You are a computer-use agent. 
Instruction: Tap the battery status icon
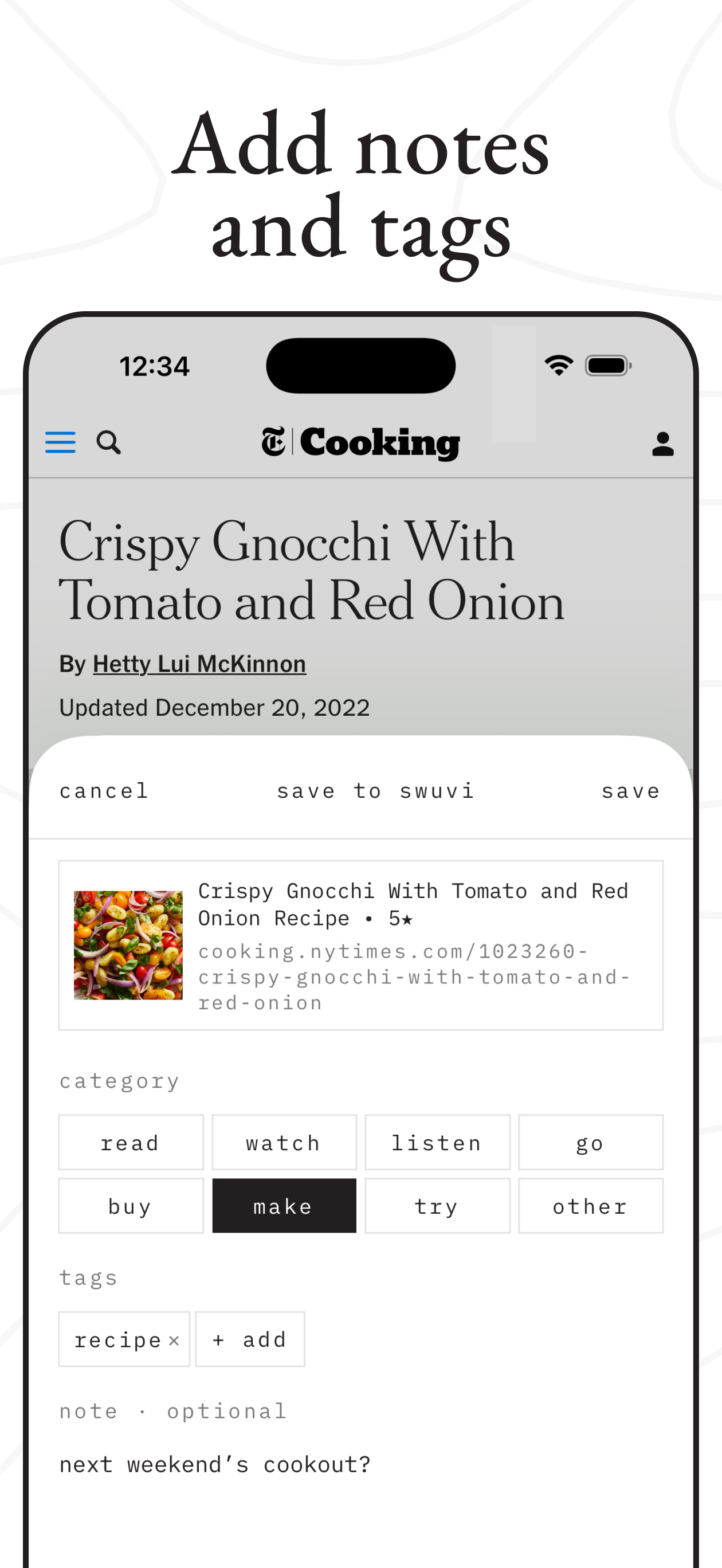(608, 365)
